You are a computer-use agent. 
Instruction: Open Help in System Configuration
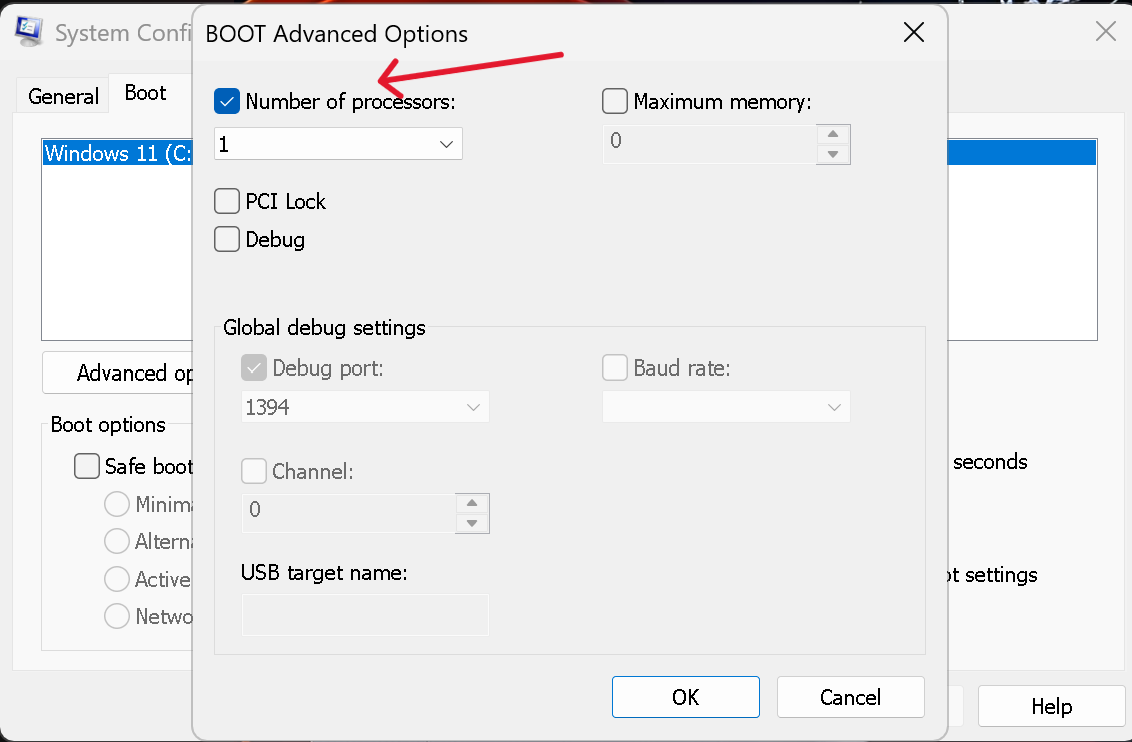(x=1051, y=706)
